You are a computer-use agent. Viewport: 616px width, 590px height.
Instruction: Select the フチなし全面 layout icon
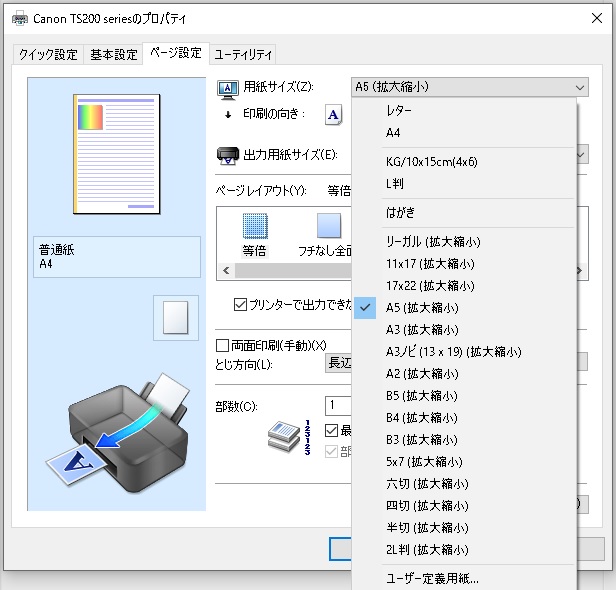pos(329,226)
